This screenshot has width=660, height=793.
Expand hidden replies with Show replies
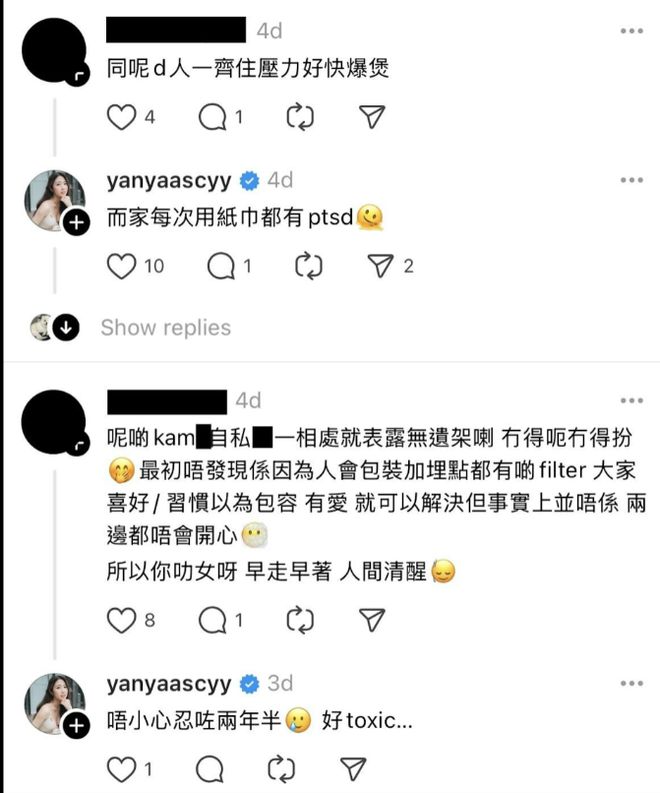[165, 328]
